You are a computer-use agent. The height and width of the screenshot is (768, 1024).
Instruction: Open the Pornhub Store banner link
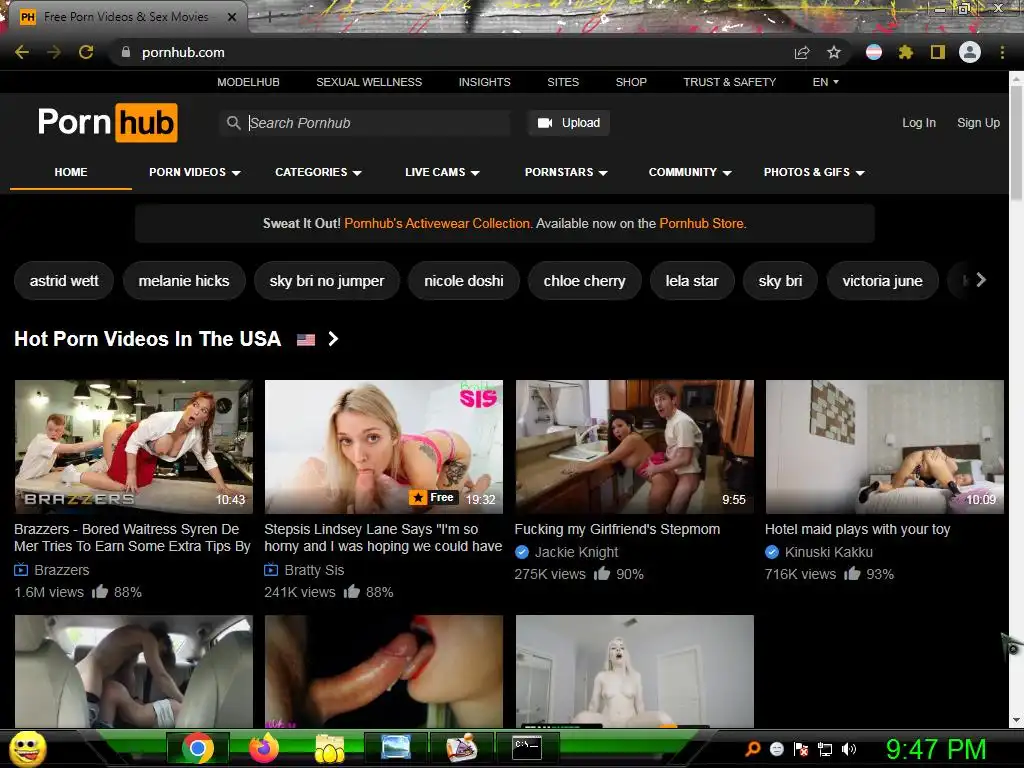coord(701,223)
